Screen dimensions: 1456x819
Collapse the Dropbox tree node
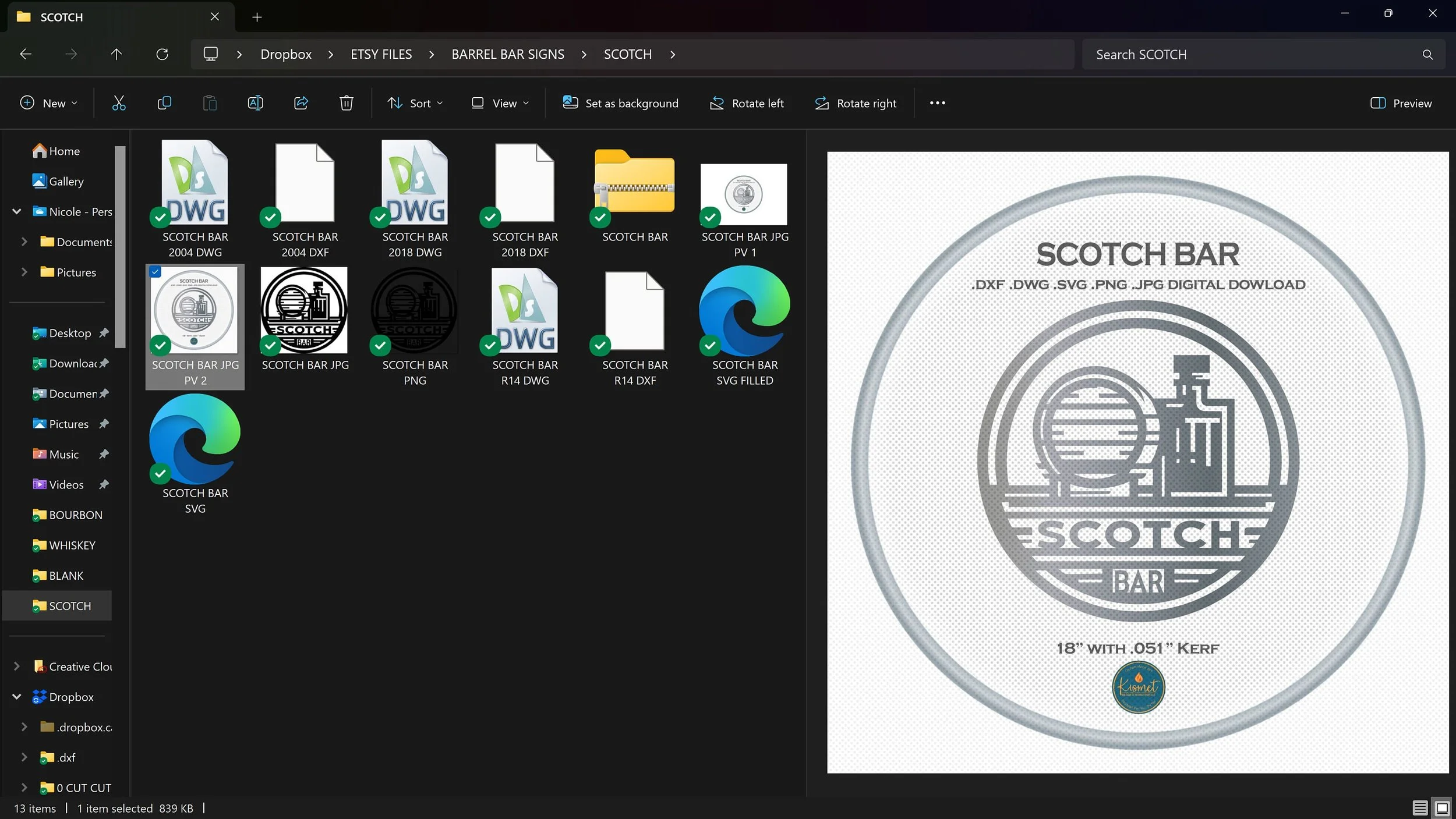click(x=17, y=697)
